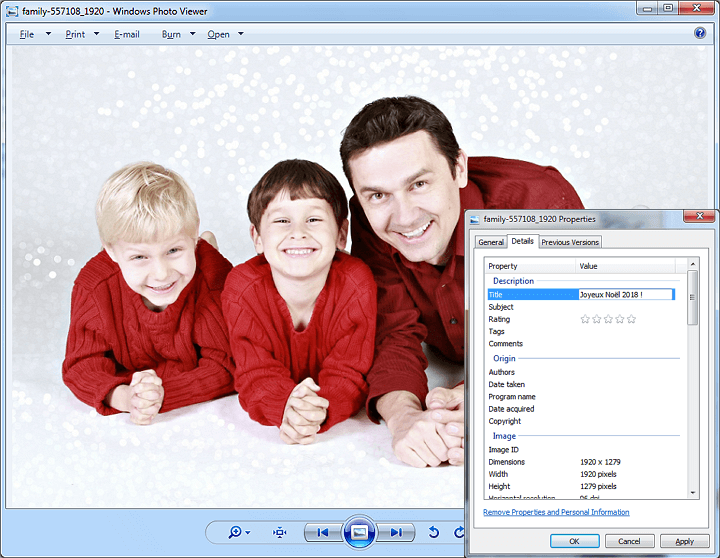Click the E-mail menu item

pos(127,34)
